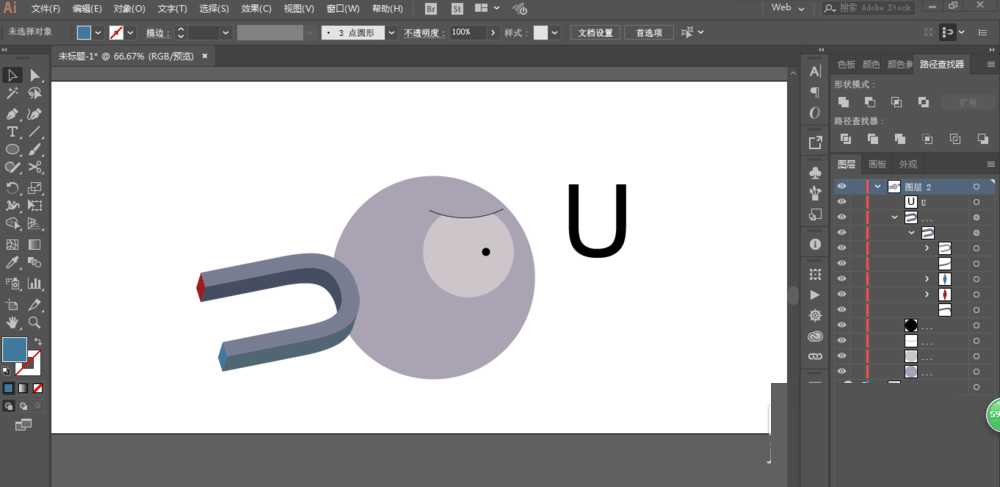Screen dimensions: 1000x487
Task: Select the Type tool in toolbar
Action: (x=13, y=132)
